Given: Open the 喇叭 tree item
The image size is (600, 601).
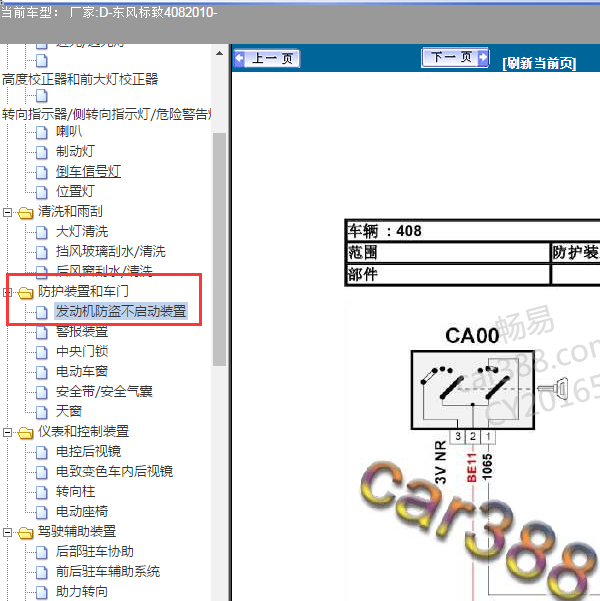Looking at the screenshot, I should (69, 131).
